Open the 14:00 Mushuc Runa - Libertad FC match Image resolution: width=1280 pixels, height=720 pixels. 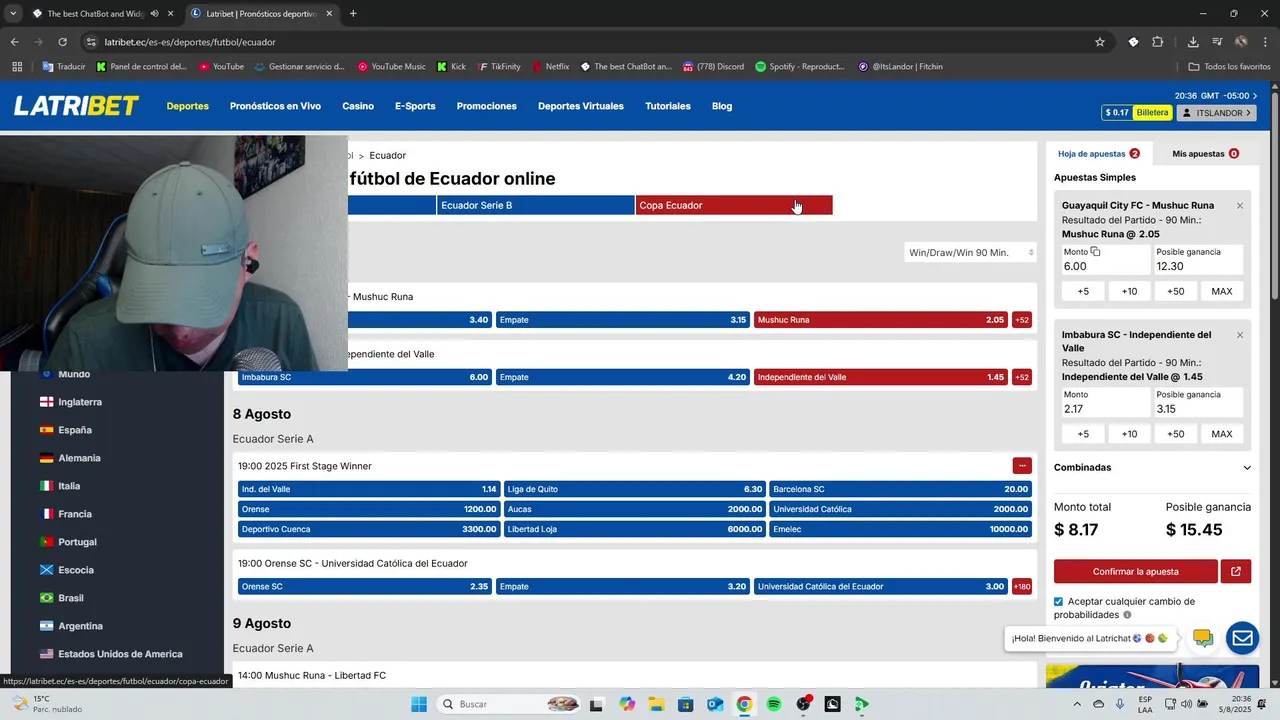[312, 676]
